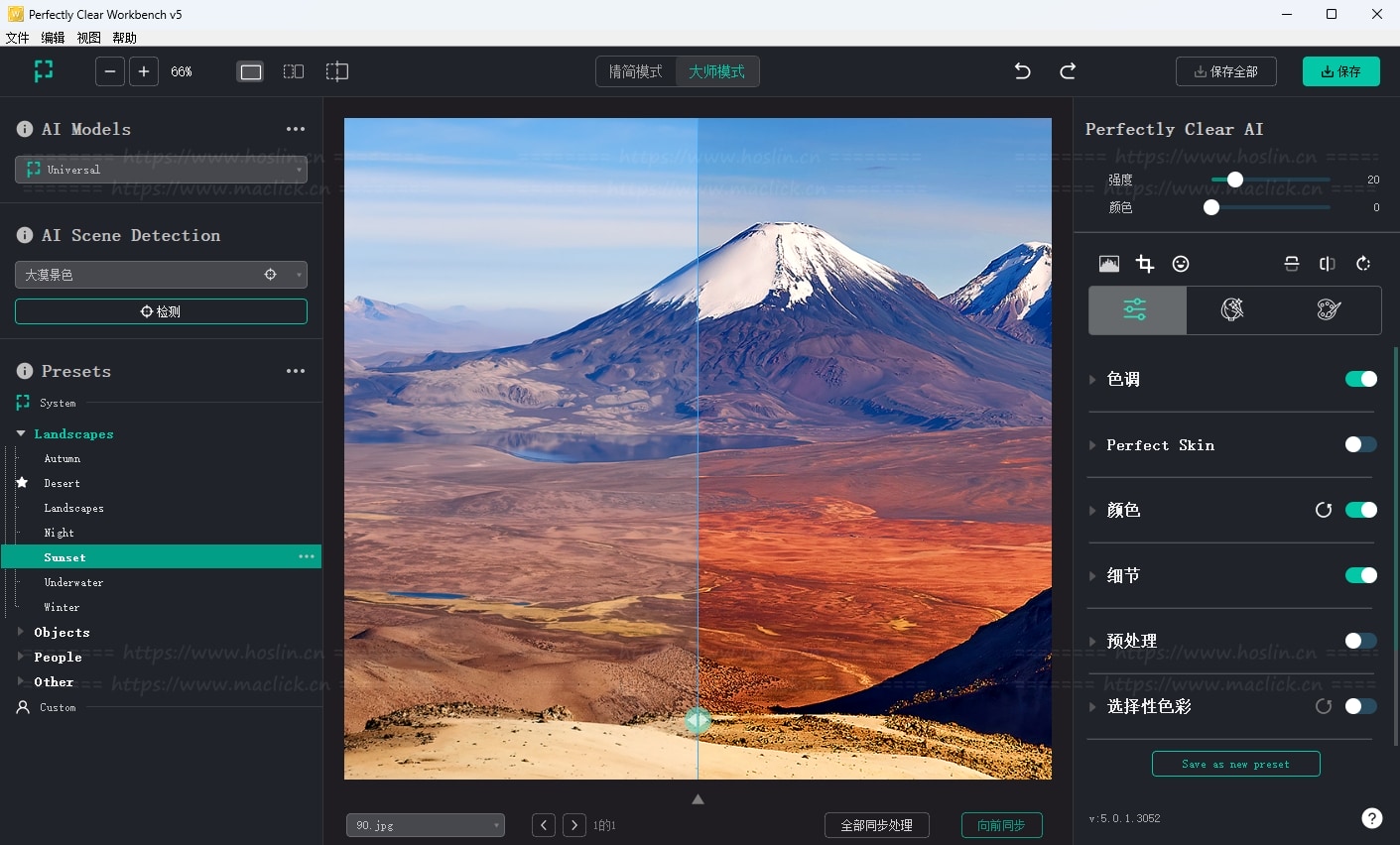1400x845 pixels.
Task: Expand the 细节 section arrow
Action: (1092, 575)
